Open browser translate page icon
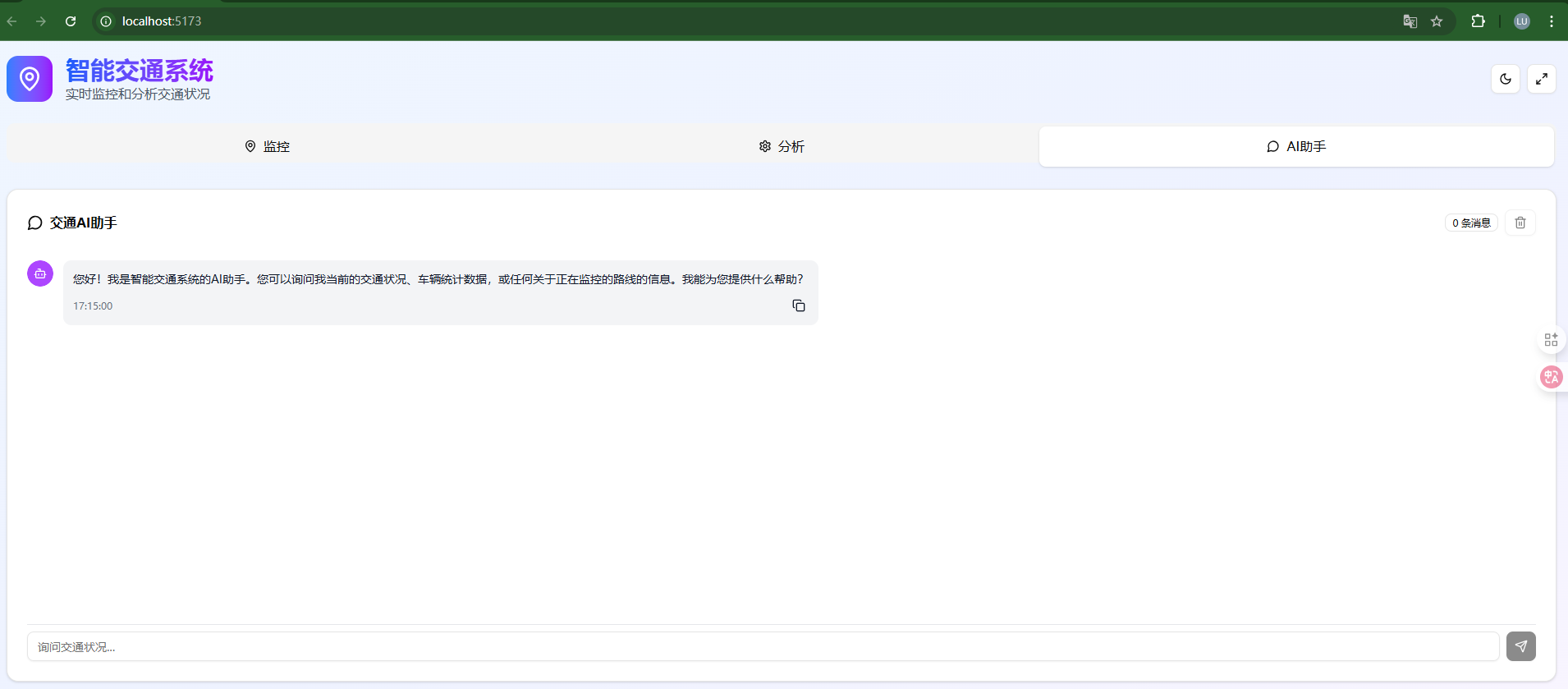Image resolution: width=1568 pixels, height=689 pixels. coord(1410,21)
